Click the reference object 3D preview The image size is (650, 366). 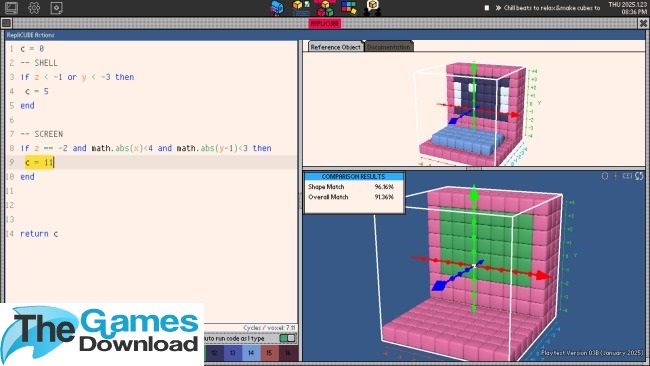474,110
